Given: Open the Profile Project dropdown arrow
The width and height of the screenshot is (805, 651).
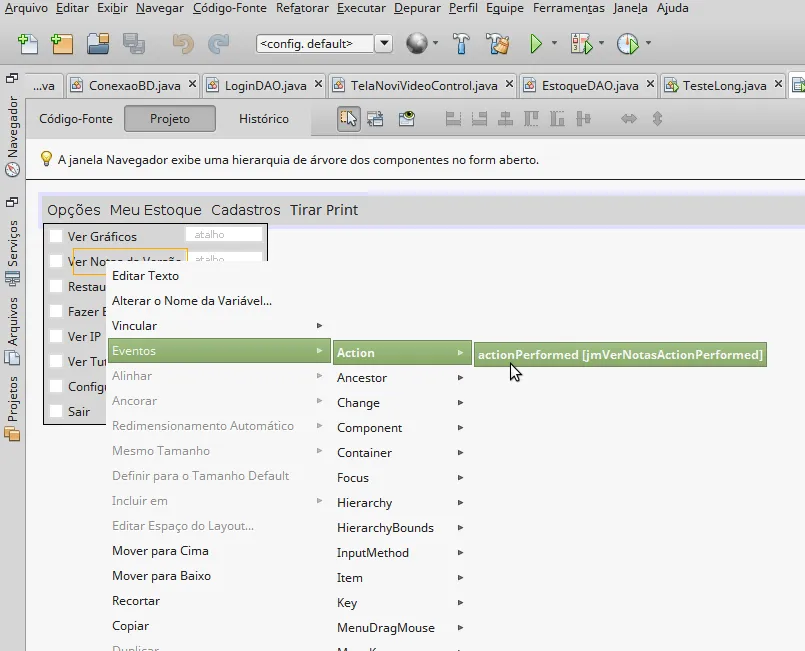Looking at the screenshot, I should 648,43.
